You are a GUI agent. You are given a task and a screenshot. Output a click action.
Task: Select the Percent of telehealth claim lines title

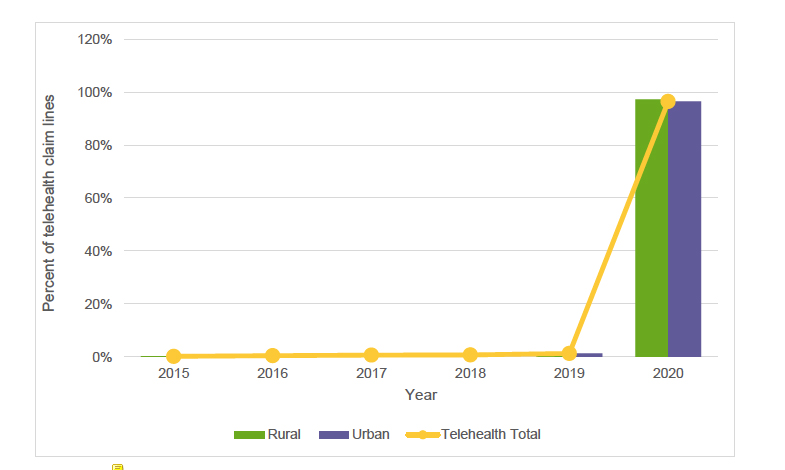(x=48, y=203)
